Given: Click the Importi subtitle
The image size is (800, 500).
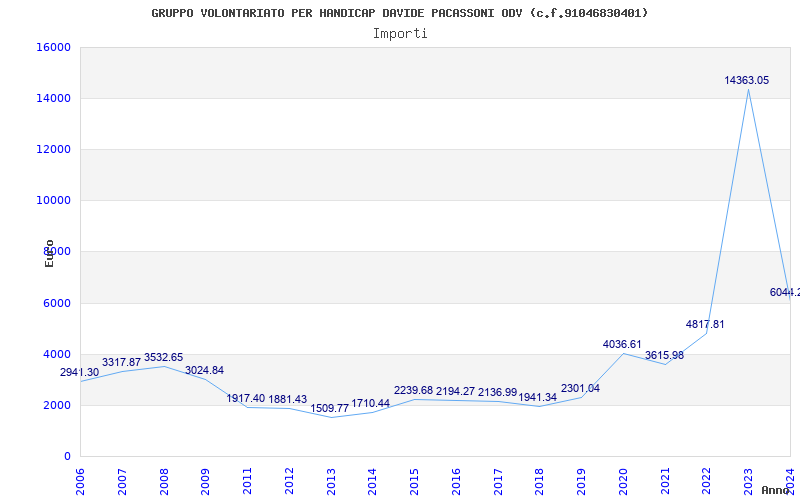Looking at the screenshot, I should point(400,34).
